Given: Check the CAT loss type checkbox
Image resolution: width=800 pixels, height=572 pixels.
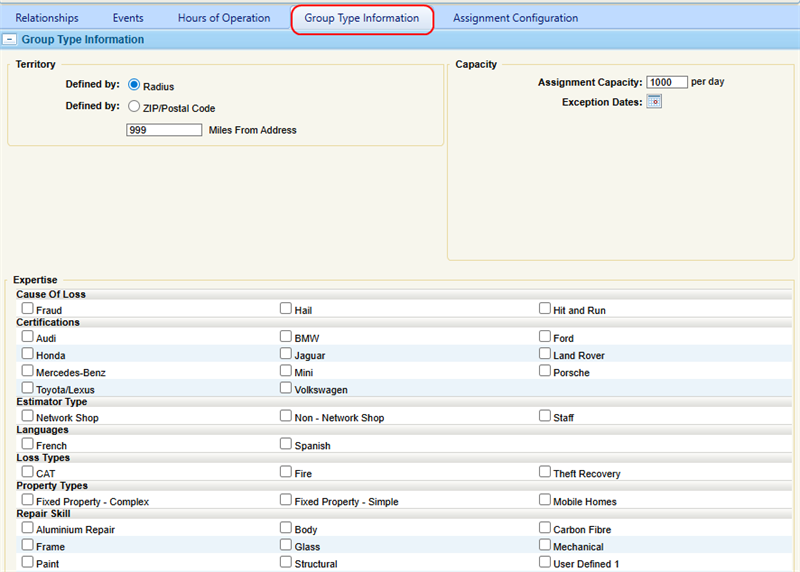Looking at the screenshot, I should pos(28,471).
